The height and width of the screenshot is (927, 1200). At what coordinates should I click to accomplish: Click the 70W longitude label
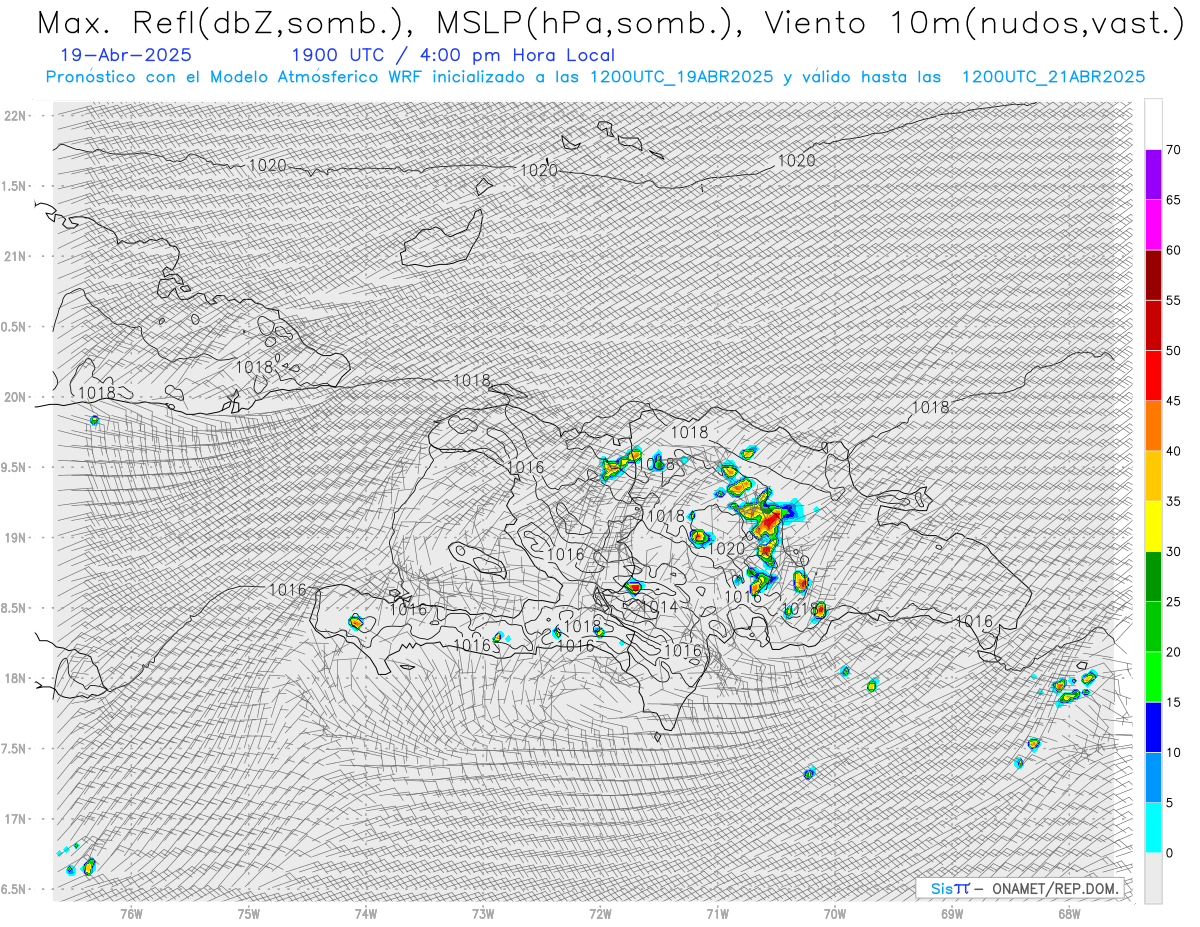[835, 914]
